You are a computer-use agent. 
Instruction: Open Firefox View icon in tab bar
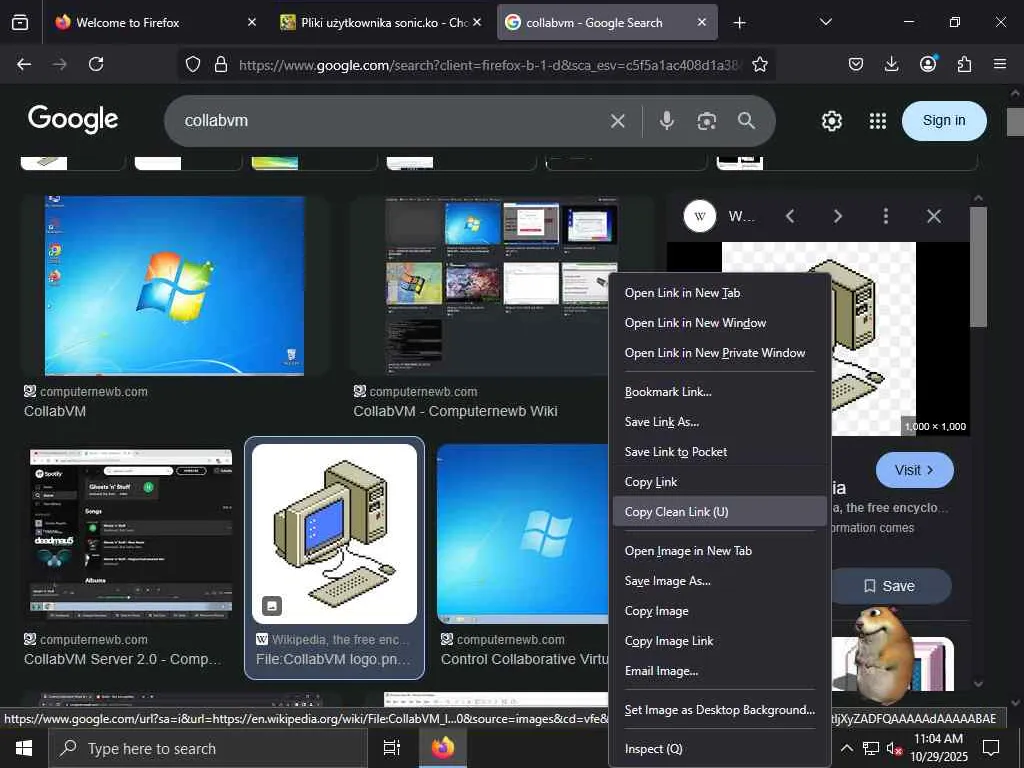(20, 22)
